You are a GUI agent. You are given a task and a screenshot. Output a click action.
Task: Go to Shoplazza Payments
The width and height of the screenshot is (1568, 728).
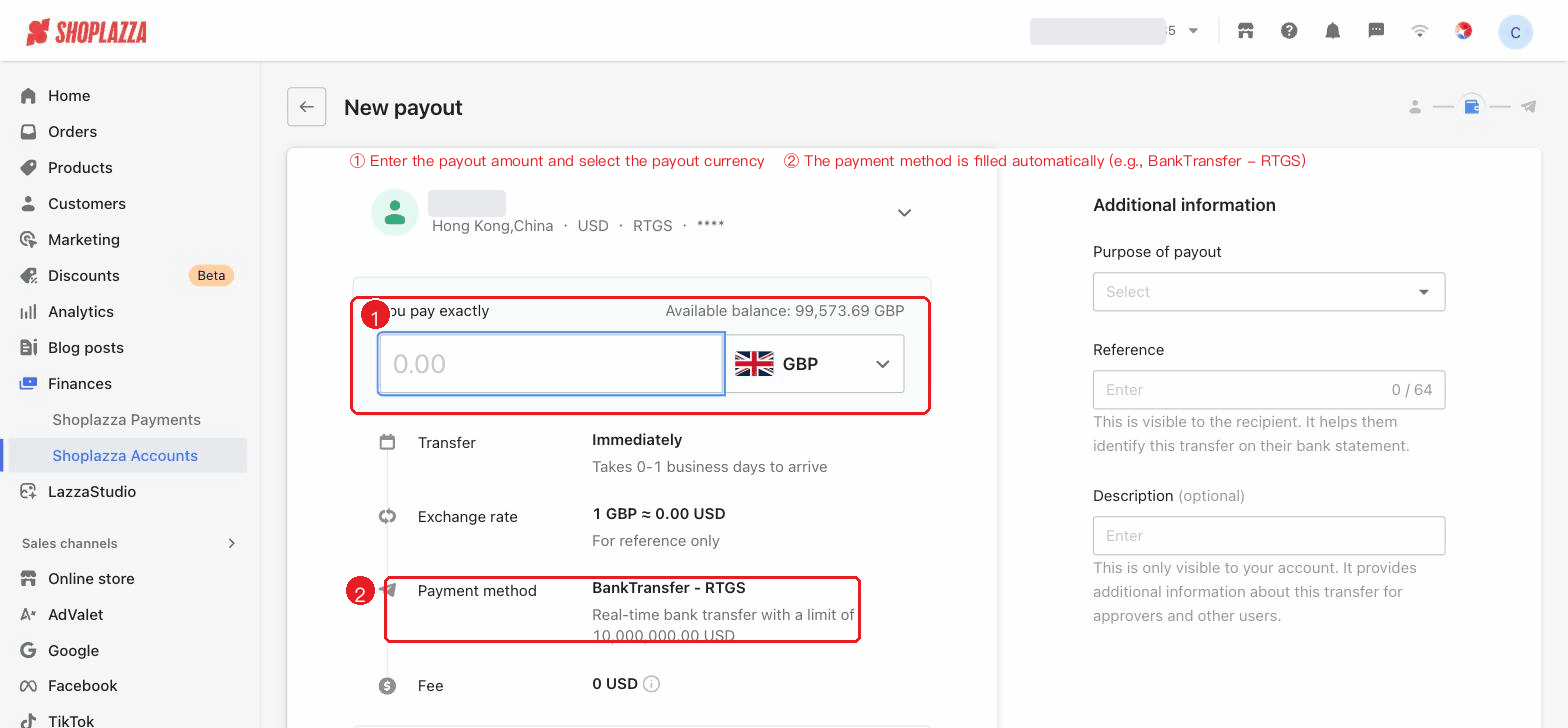tap(126, 420)
